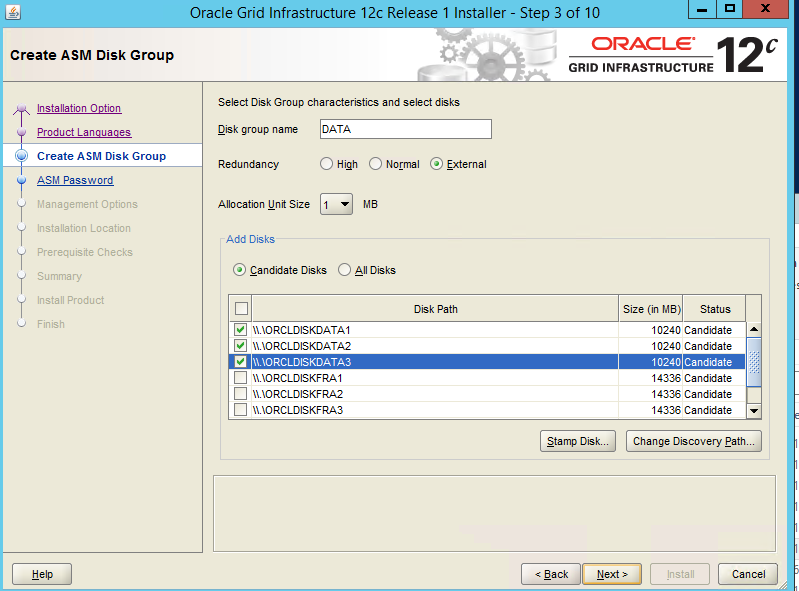Go to Installation Option step
The width and height of the screenshot is (799, 591).
click(x=79, y=108)
